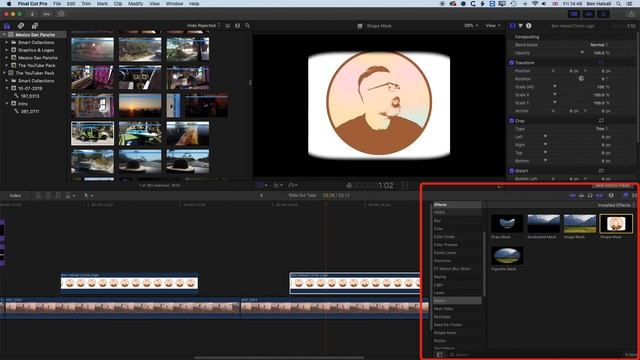640x360 pixels.
Task: Toggle audio skimming waveform icon
Action: point(582,196)
